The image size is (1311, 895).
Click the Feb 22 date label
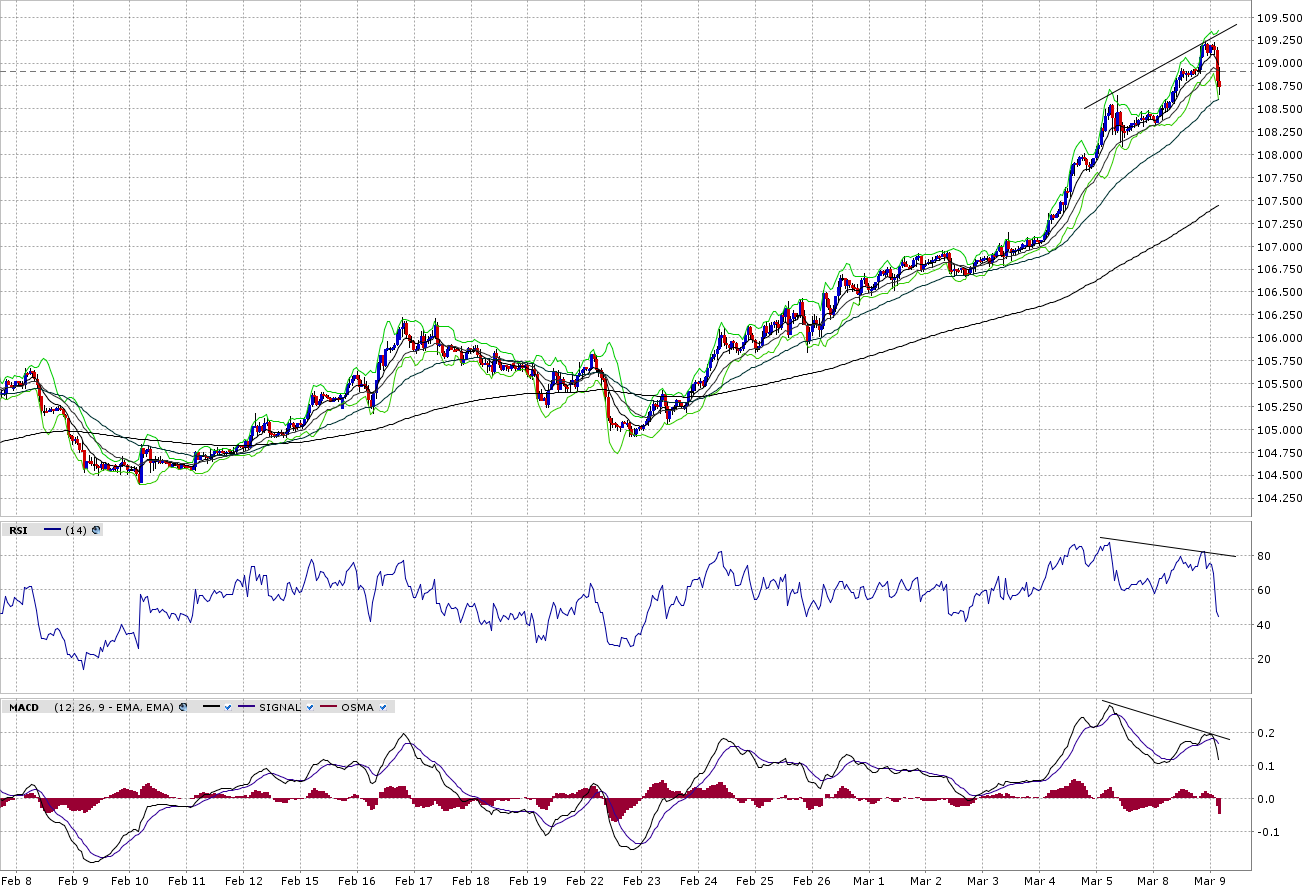pyautogui.click(x=585, y=881)
